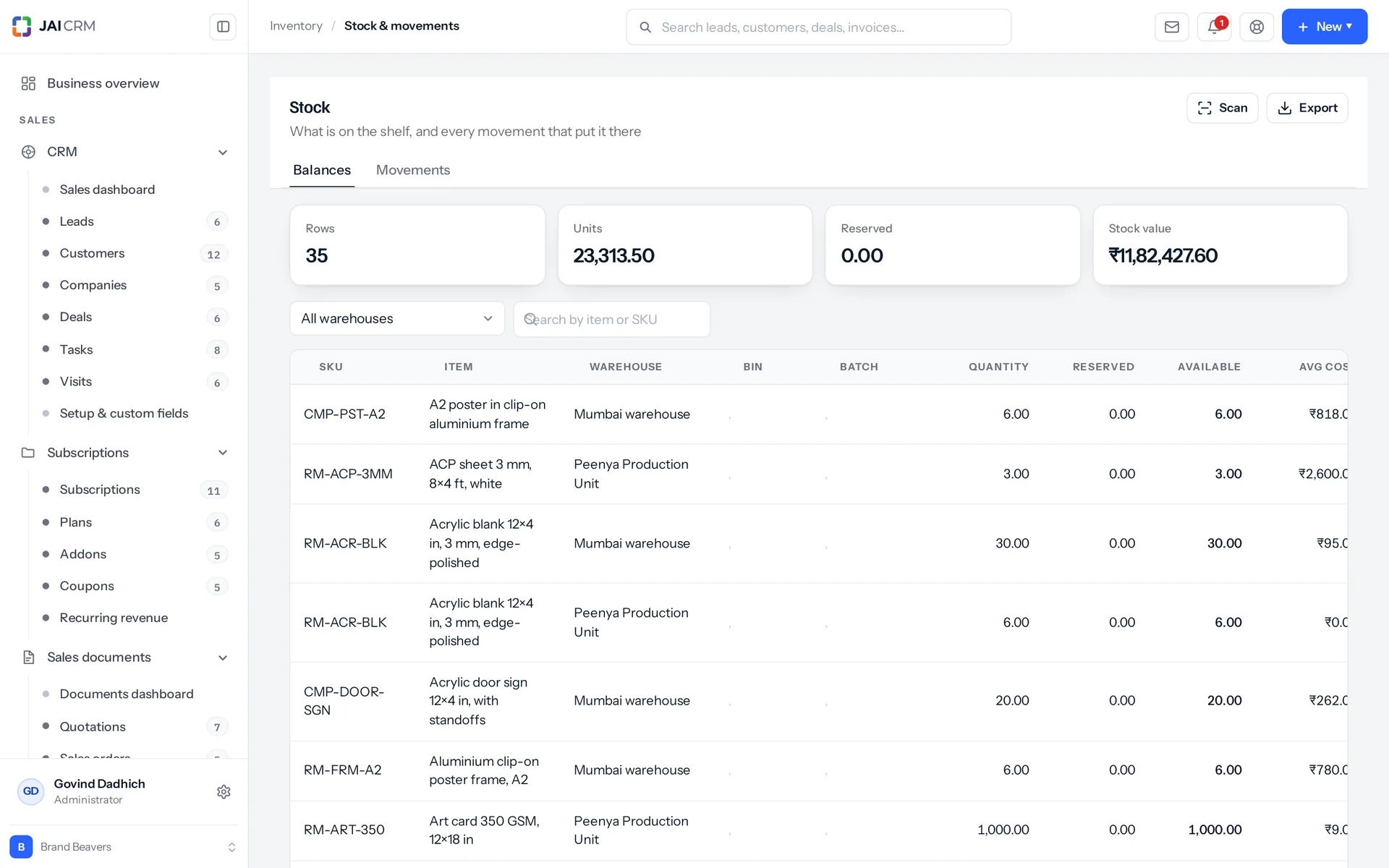Switch to the Movements tab
Image resolution: width=1389 pixels, height=868 pixels.
coord(413,170)
